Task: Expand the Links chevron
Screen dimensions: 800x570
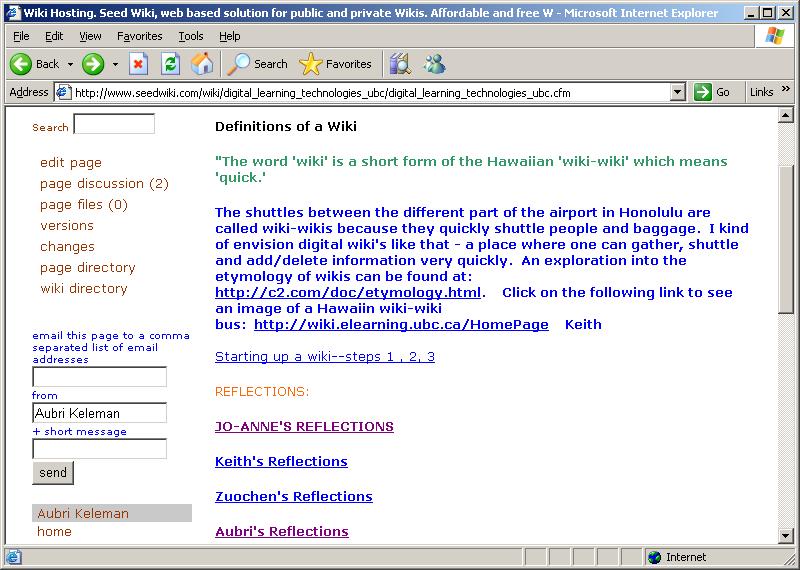Action: (786, 89)
